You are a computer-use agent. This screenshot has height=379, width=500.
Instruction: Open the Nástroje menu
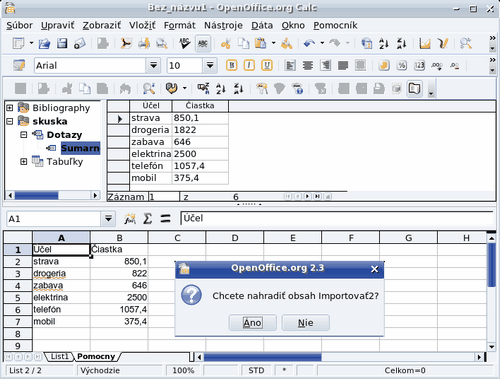click(x=223, y=25)
